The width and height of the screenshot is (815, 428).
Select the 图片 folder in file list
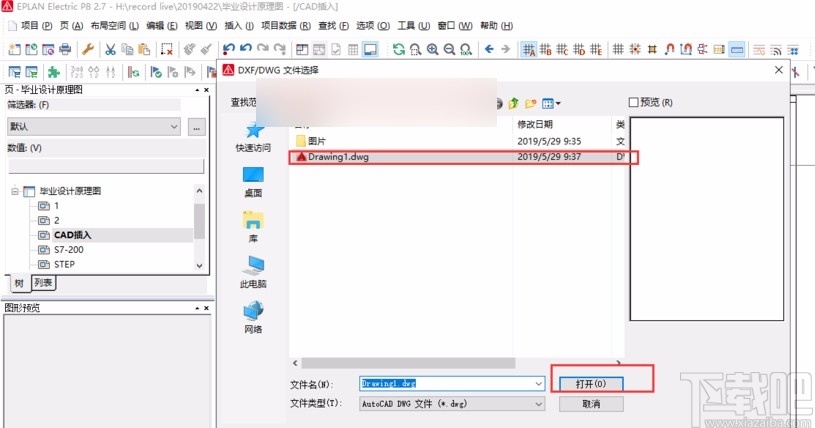click(x=310, y=141)
